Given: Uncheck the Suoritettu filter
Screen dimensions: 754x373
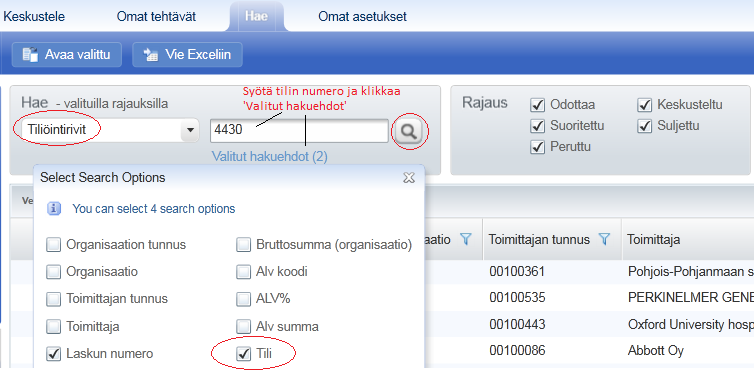Looking at the screenshot, I should tap(537, 126).
